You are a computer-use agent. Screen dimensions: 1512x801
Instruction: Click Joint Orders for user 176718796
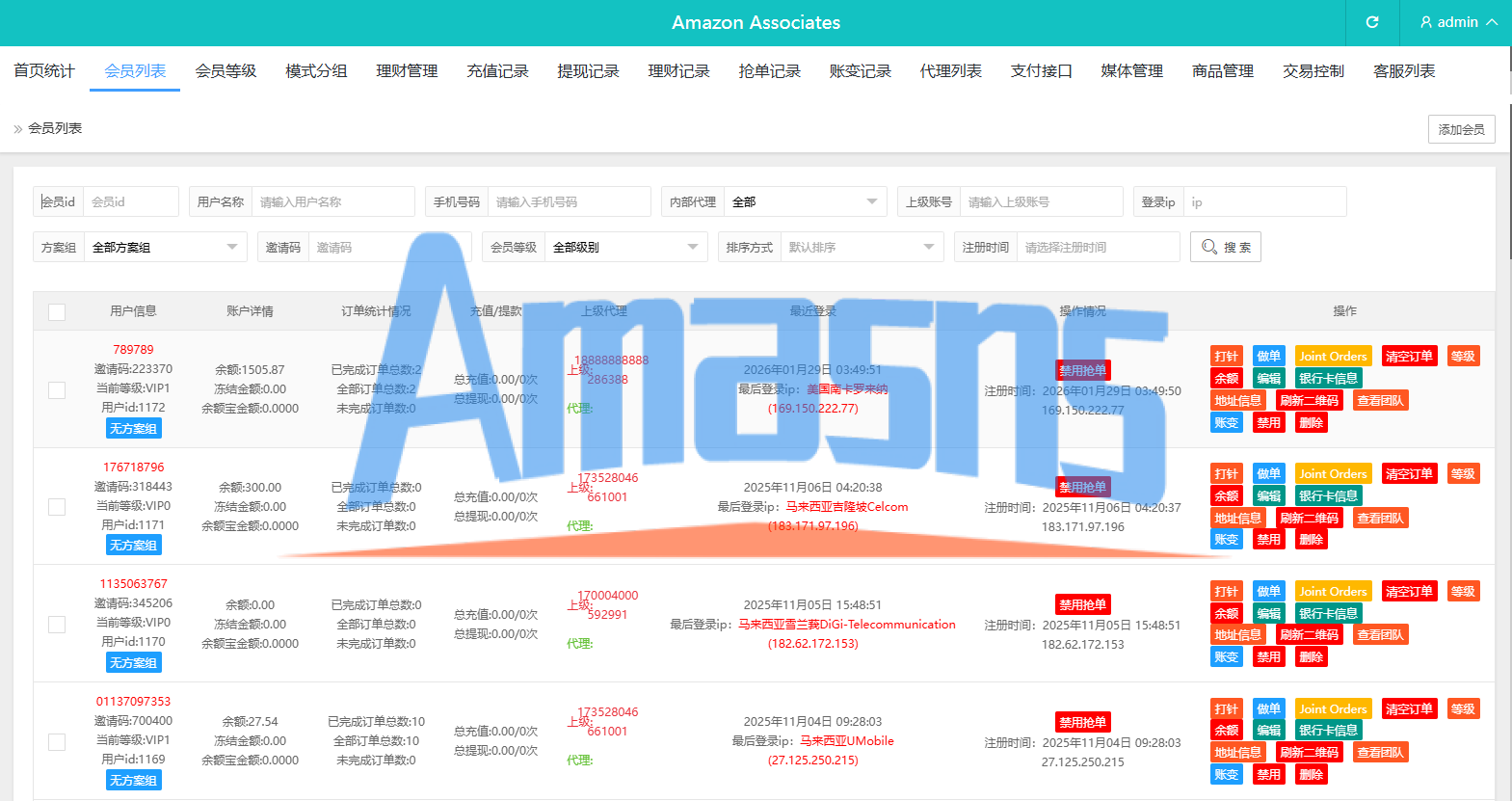point(1333,473)
